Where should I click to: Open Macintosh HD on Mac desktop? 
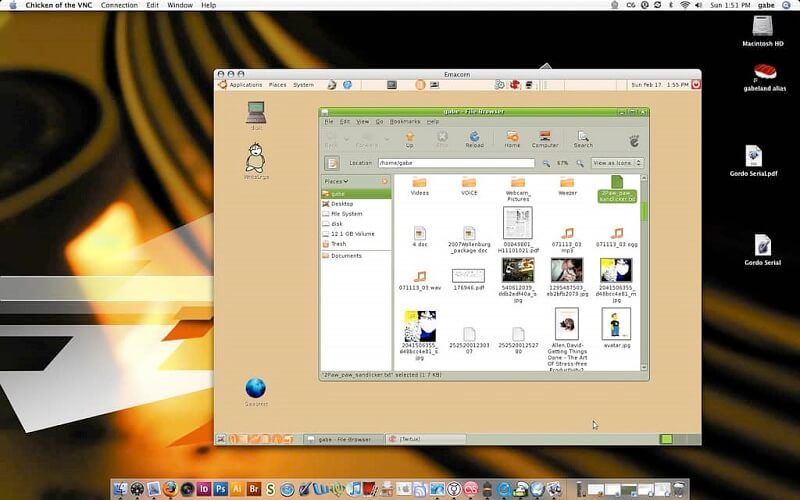click(x=763, y=31)
